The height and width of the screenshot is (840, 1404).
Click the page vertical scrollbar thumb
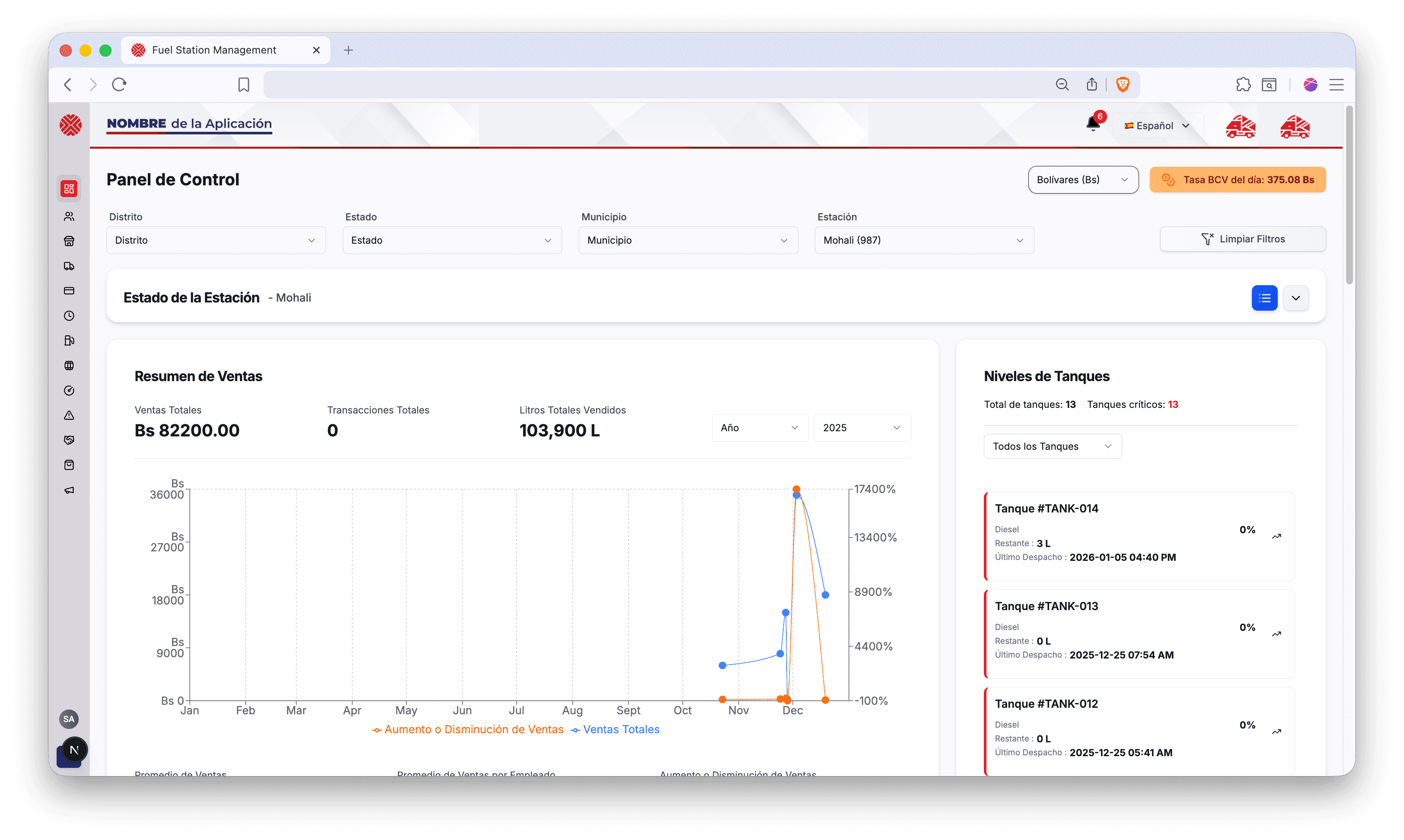pos(1349,195)
